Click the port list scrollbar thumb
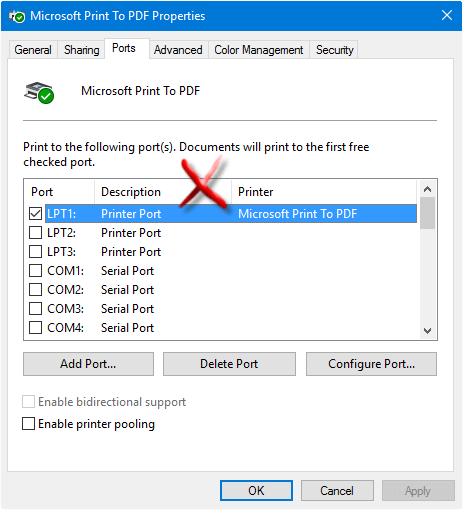The width and height of the screenshot is (463, 510). pos(427,213)
